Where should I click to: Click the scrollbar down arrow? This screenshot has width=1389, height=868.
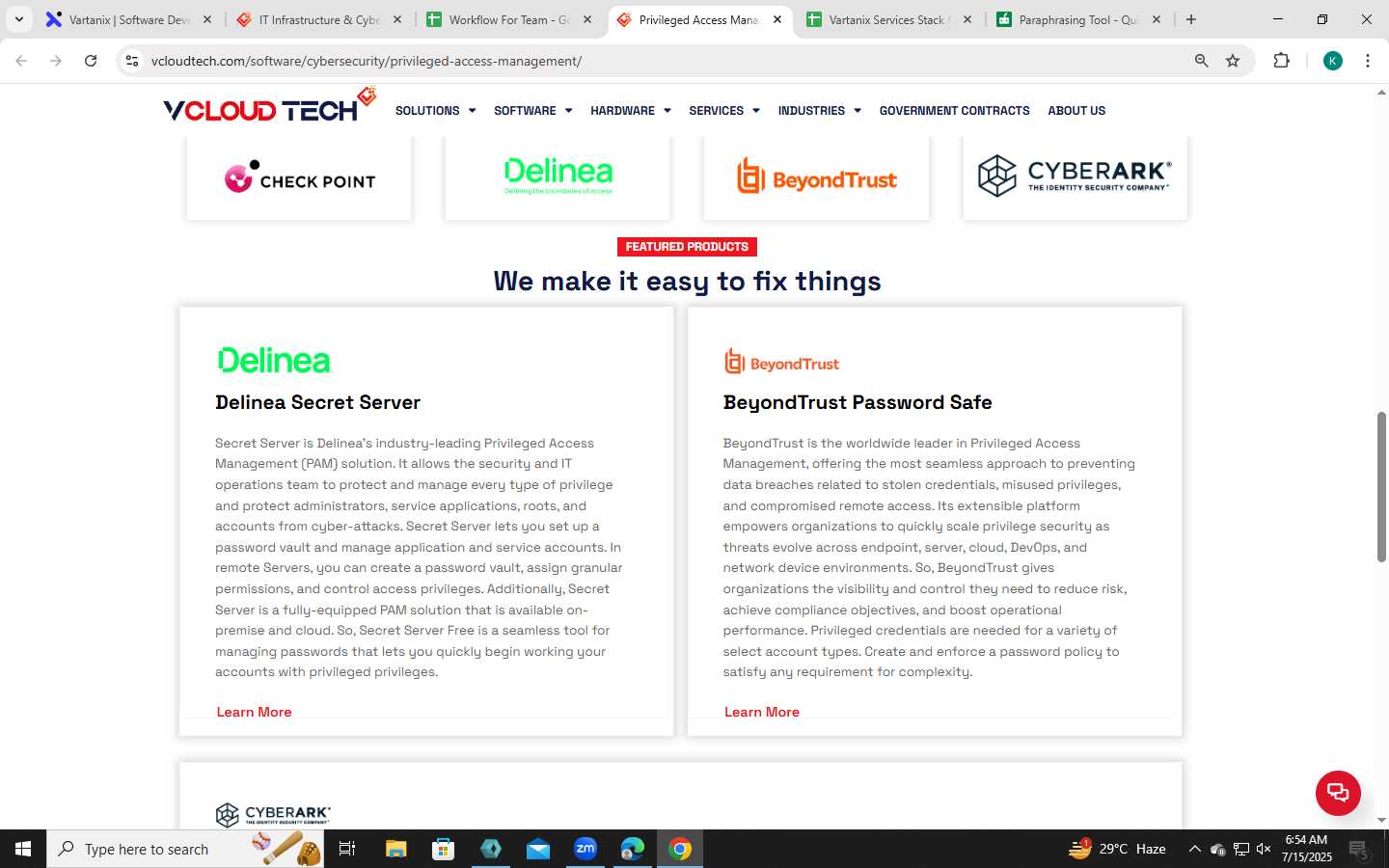tap(1381, 821)
